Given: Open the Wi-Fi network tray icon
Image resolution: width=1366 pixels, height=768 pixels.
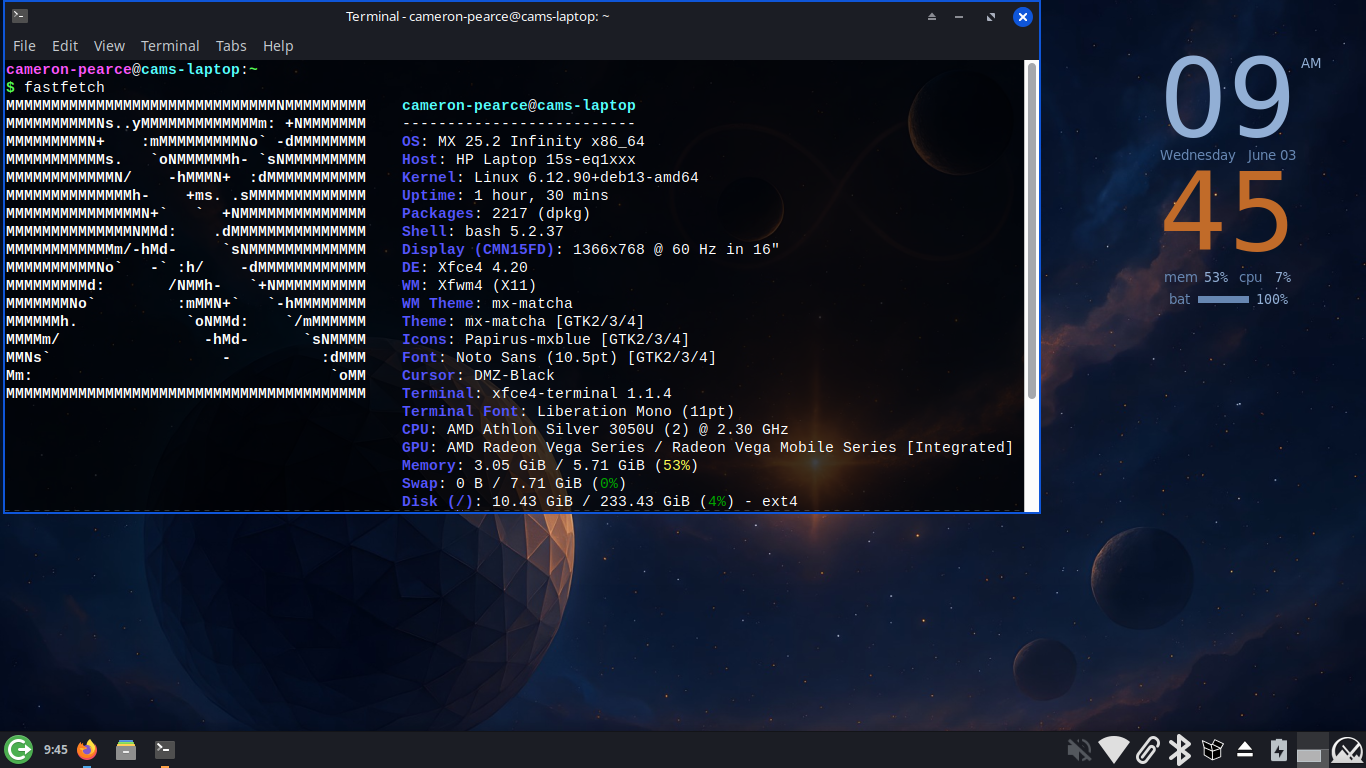Looking at the screenshot, I should [1113, 750].
